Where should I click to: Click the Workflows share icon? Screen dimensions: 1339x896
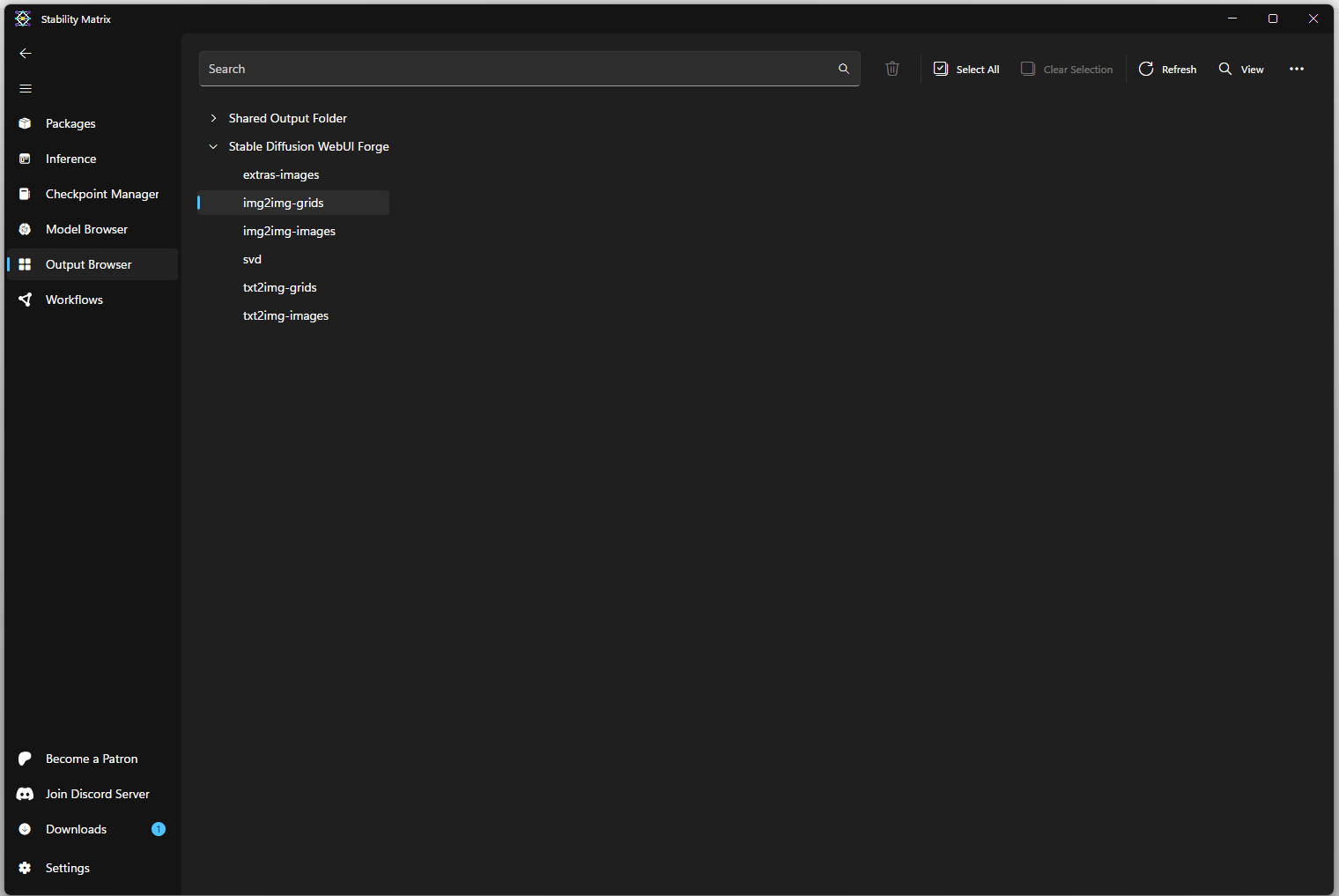[x=25, y=300]
